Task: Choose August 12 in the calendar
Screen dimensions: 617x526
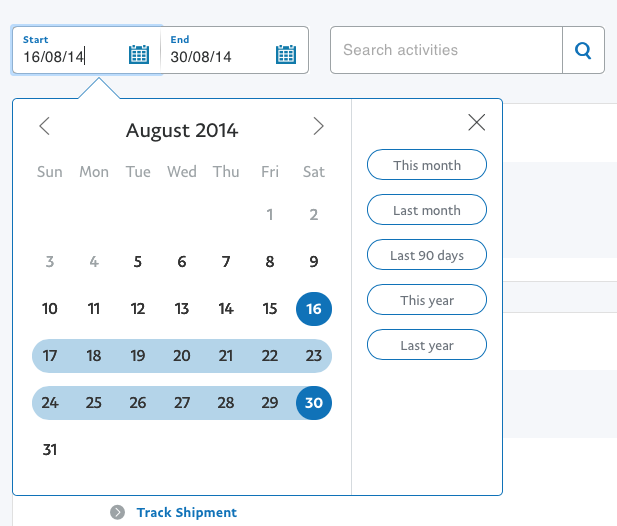Action: point(138,309)
